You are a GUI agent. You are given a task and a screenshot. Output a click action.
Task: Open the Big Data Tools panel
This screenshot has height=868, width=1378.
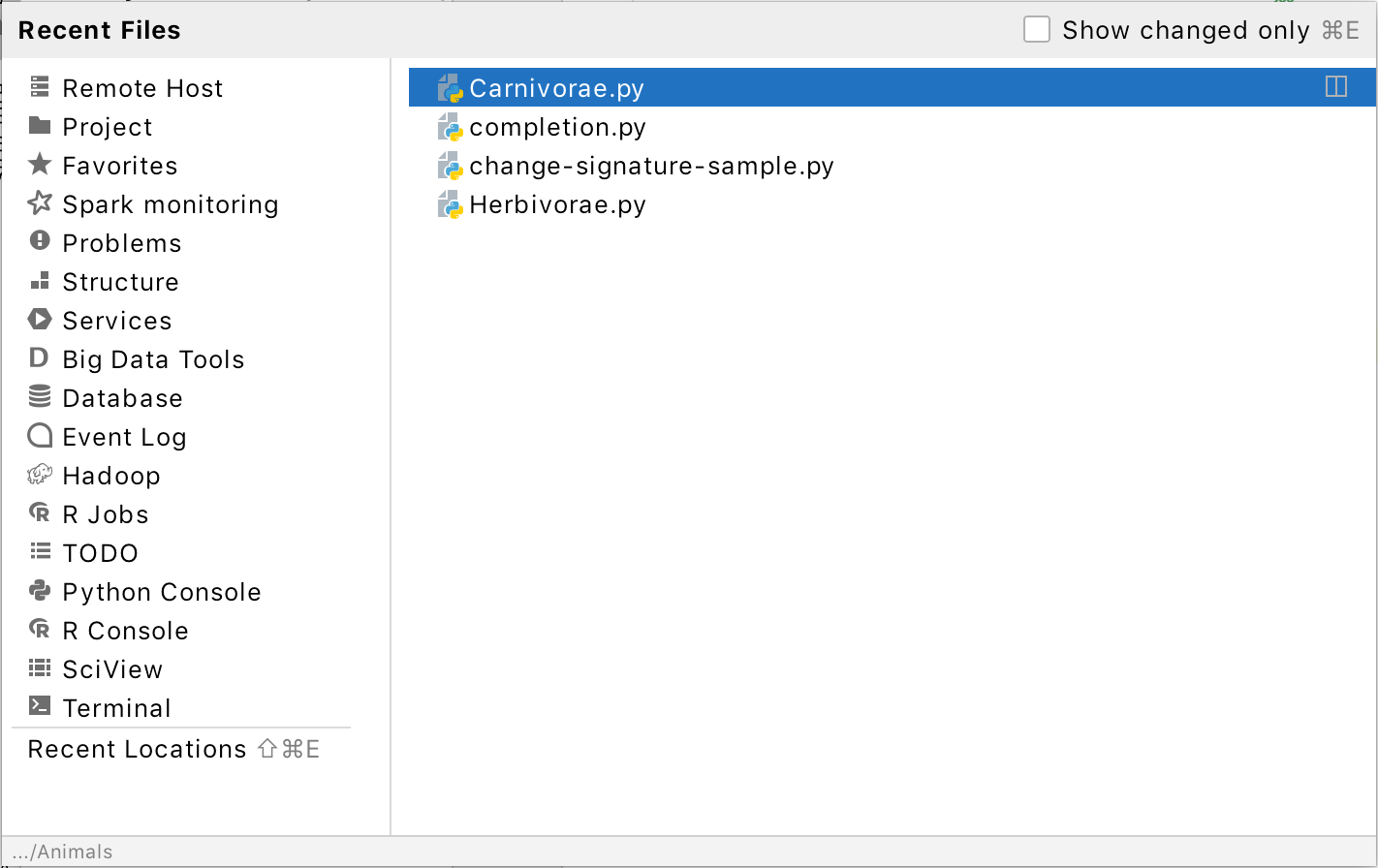point(153,358)
